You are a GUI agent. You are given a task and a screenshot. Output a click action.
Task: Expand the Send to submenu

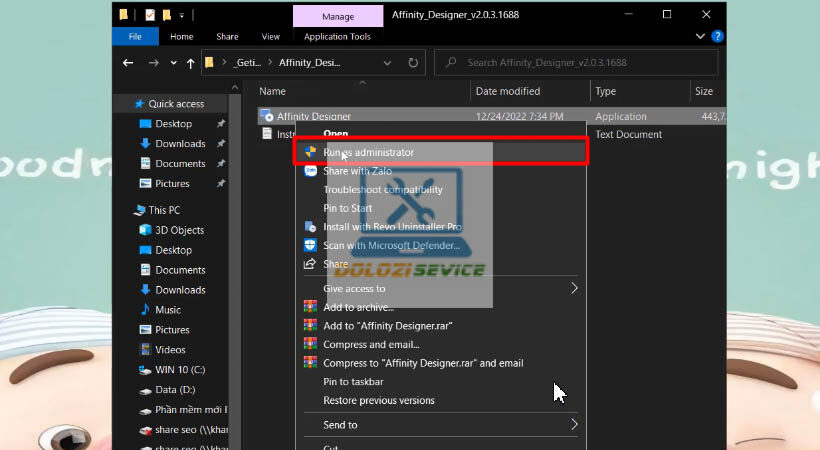(x=574, y=425)
